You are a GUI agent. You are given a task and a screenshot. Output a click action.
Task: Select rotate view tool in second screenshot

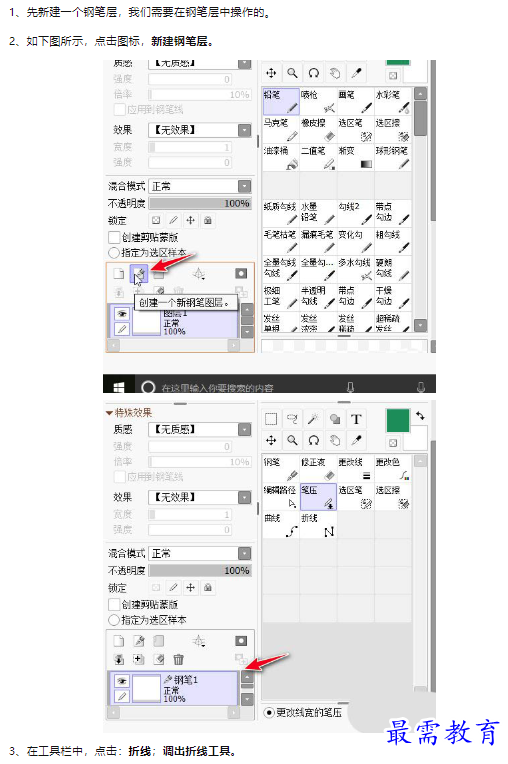tap(314, 440)
